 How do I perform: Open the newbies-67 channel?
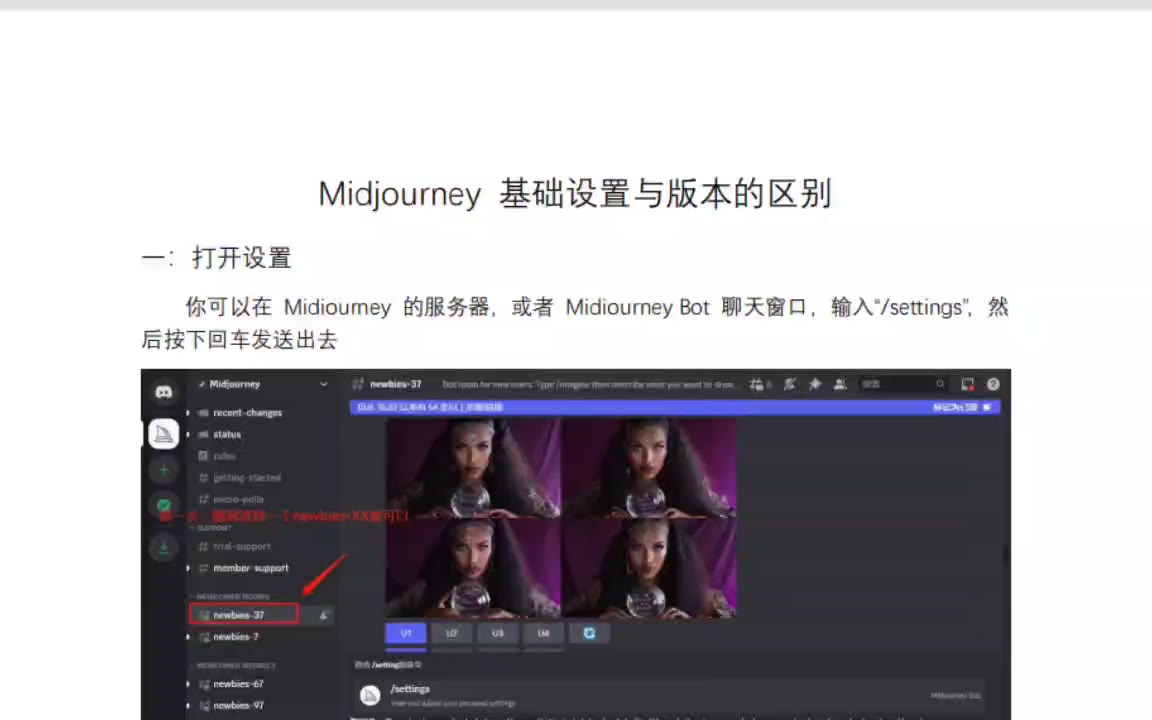coord(238,684)
